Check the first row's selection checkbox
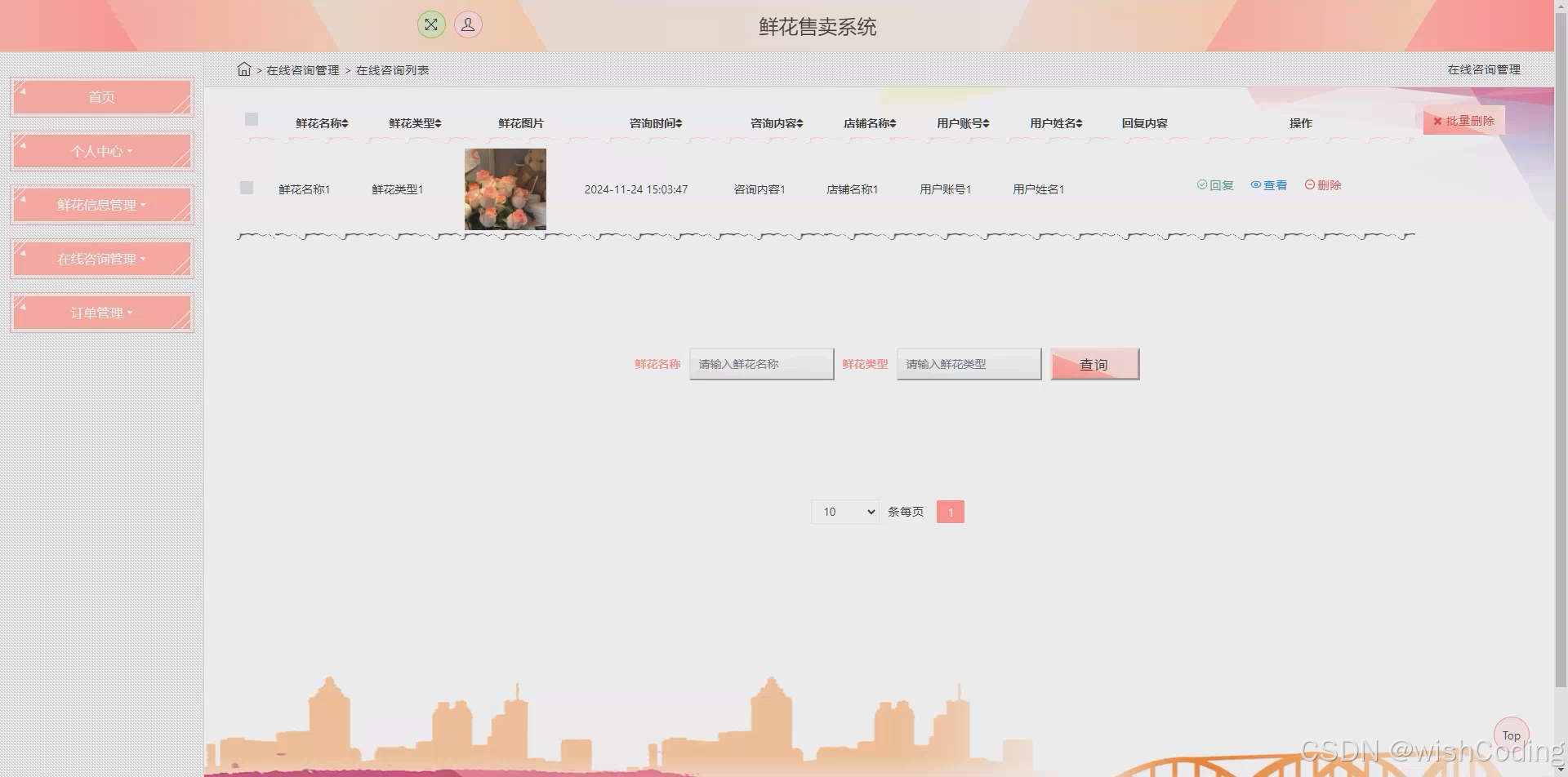 click(246, 188)
